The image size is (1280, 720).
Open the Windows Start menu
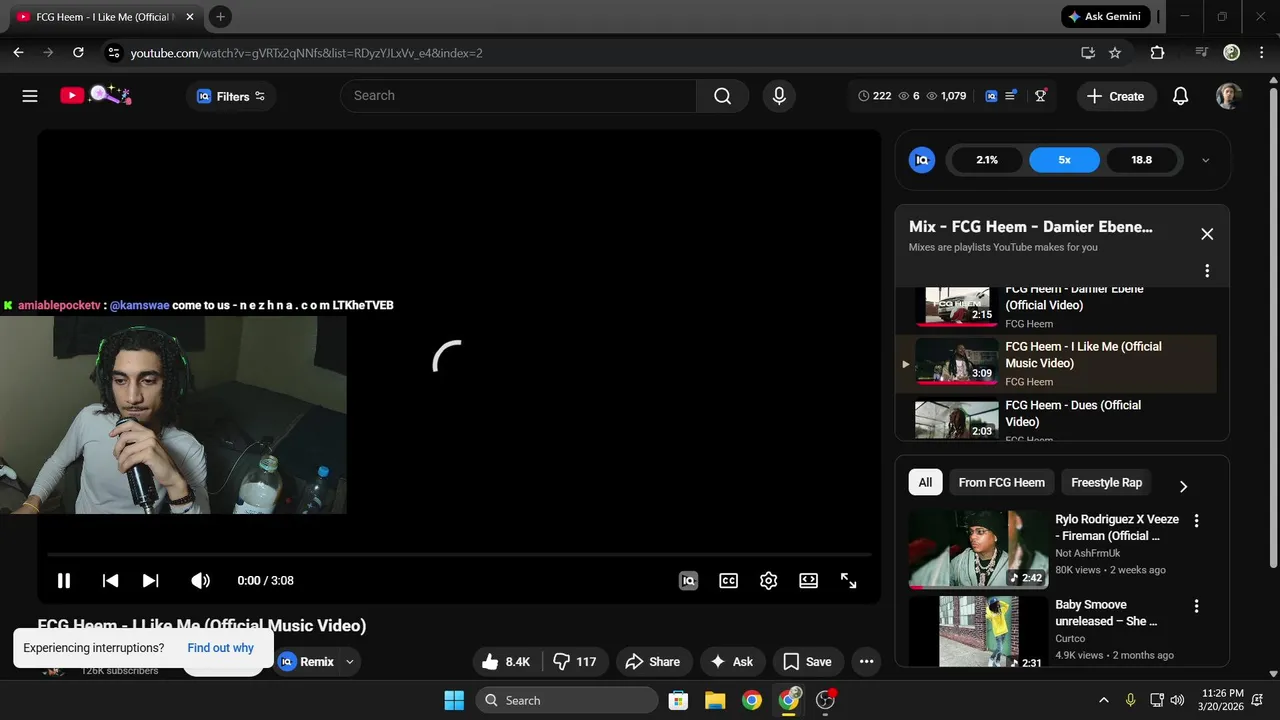(x=454, y=700)
